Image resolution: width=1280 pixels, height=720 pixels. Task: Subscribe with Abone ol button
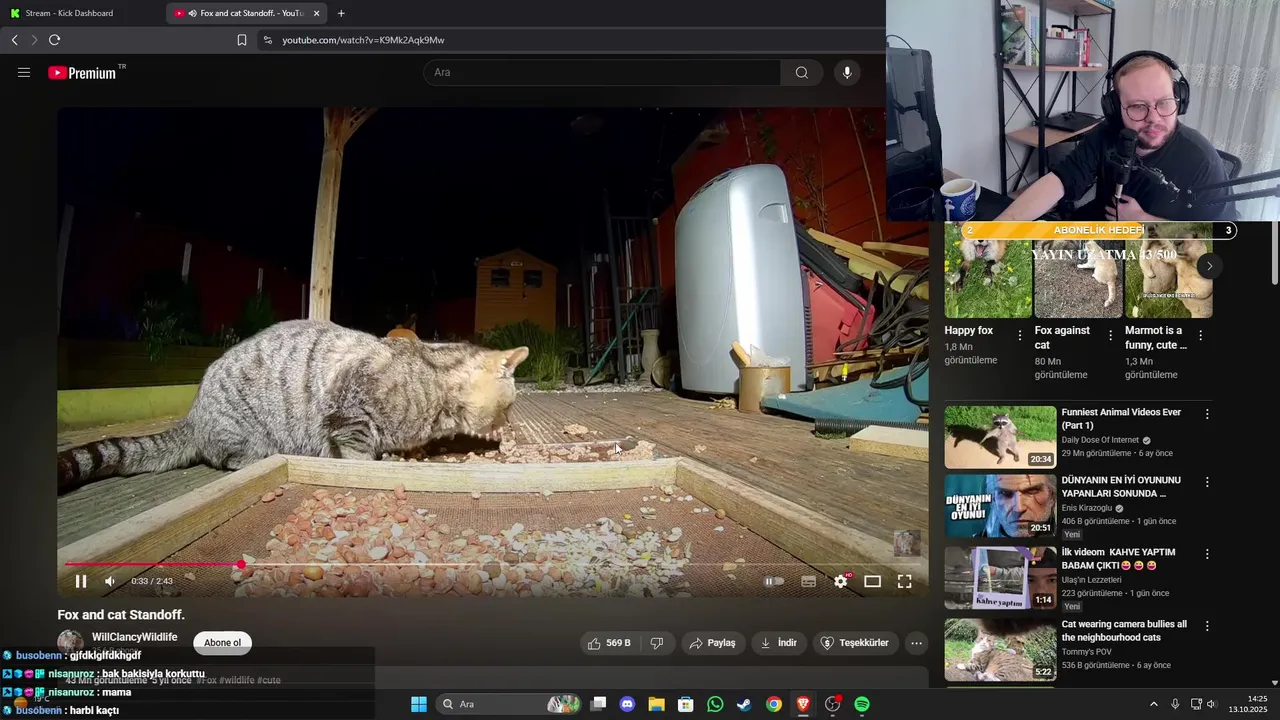[x=222, y=643]
